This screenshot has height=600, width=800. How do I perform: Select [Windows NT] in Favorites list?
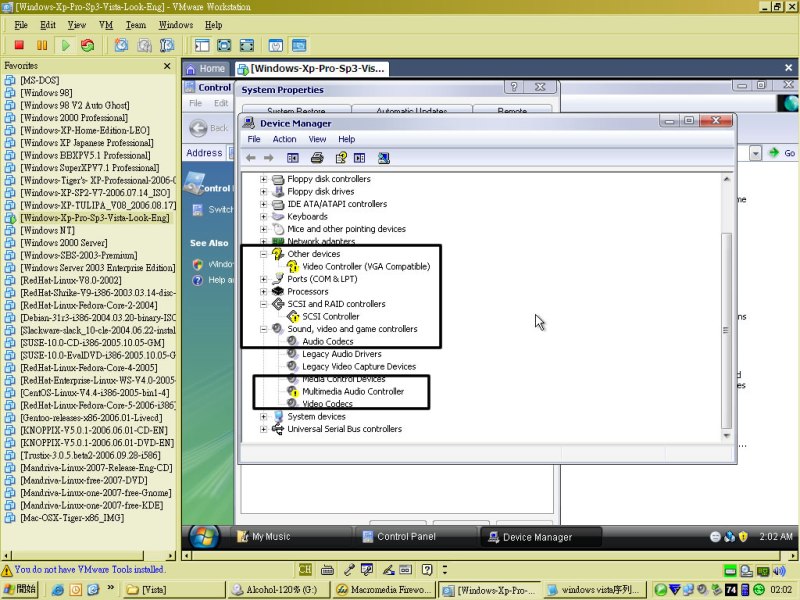tap(47, 230)
